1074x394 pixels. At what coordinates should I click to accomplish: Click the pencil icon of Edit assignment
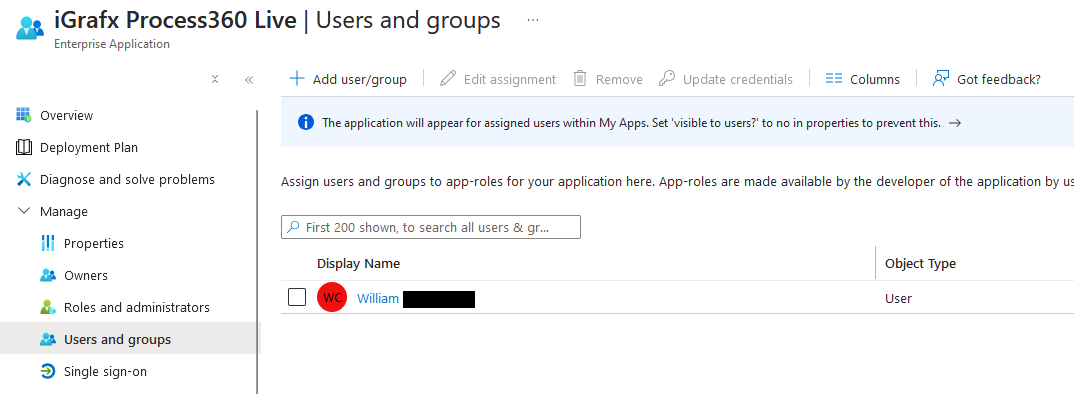point(448,78)
